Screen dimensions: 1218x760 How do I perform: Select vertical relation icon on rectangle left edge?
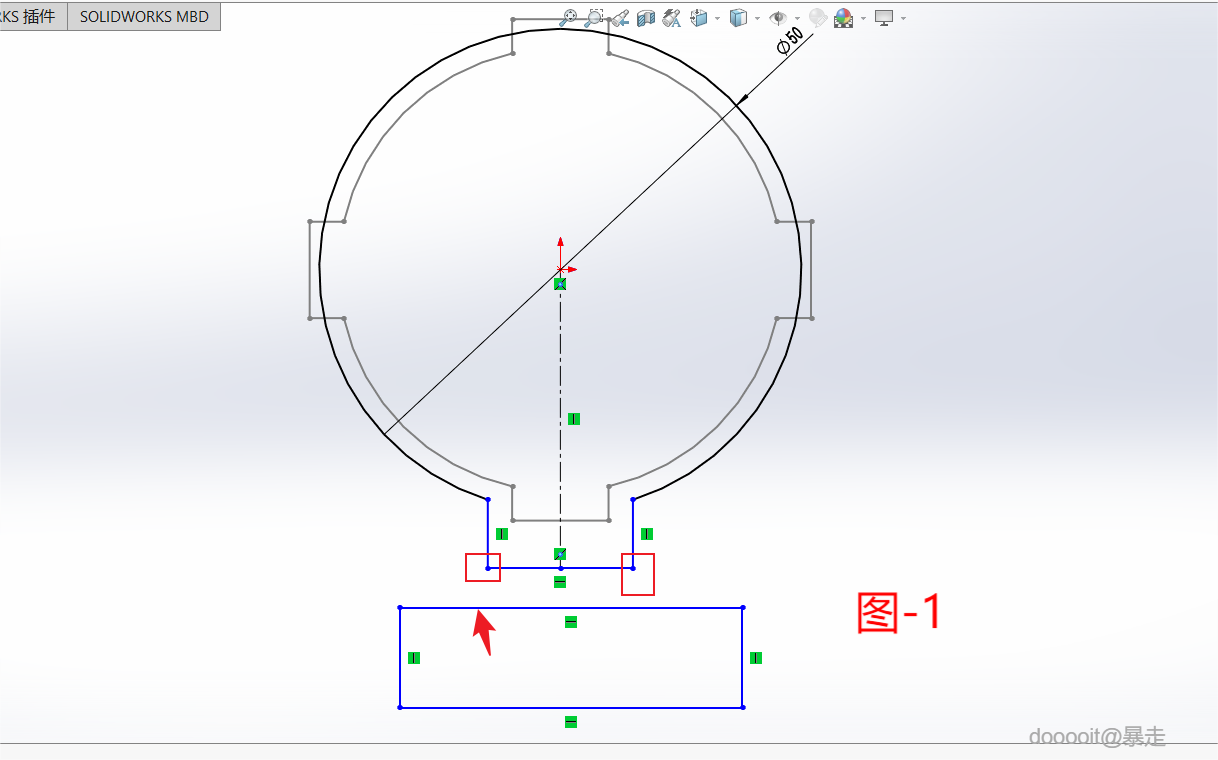click(x=414, y=658)
